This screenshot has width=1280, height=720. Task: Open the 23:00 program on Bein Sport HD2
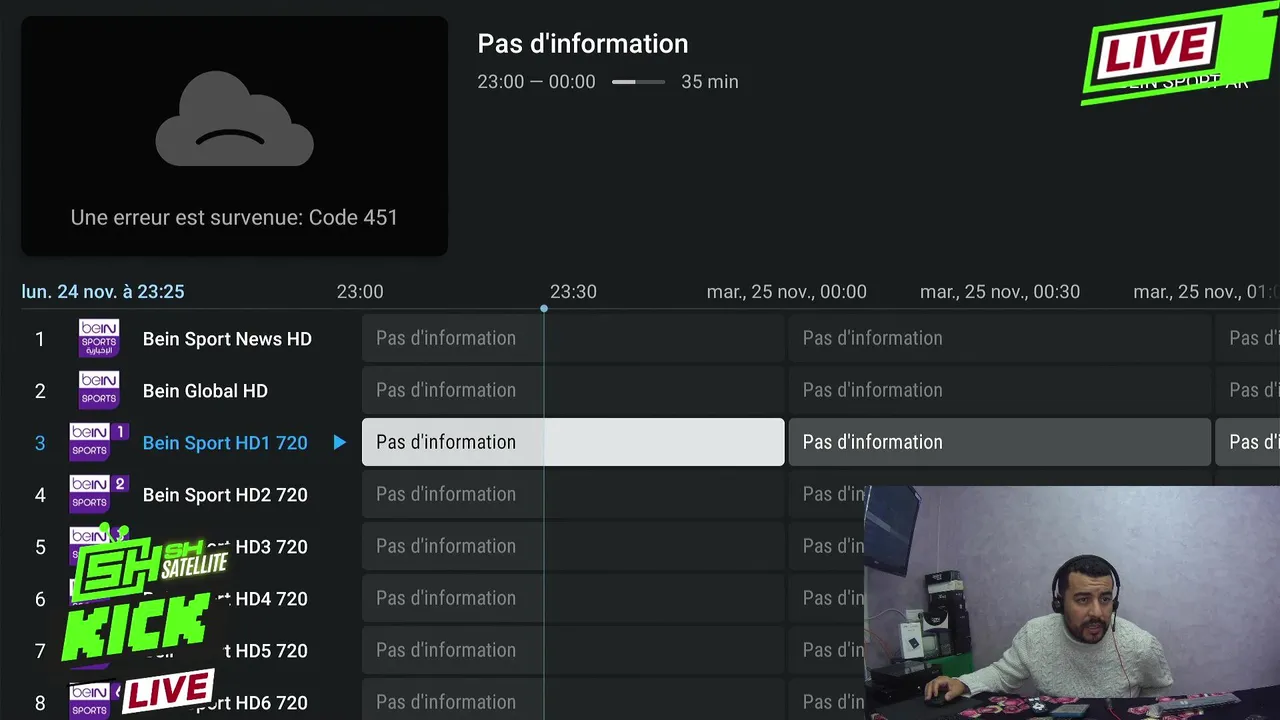tap(573, 494)
